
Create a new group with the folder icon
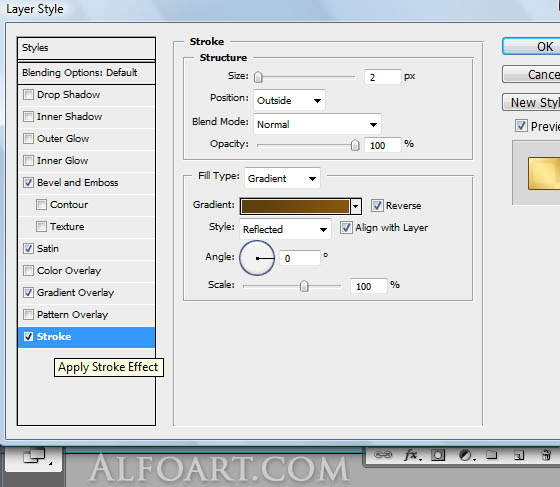pyautogui.click(x=492, y=455)
